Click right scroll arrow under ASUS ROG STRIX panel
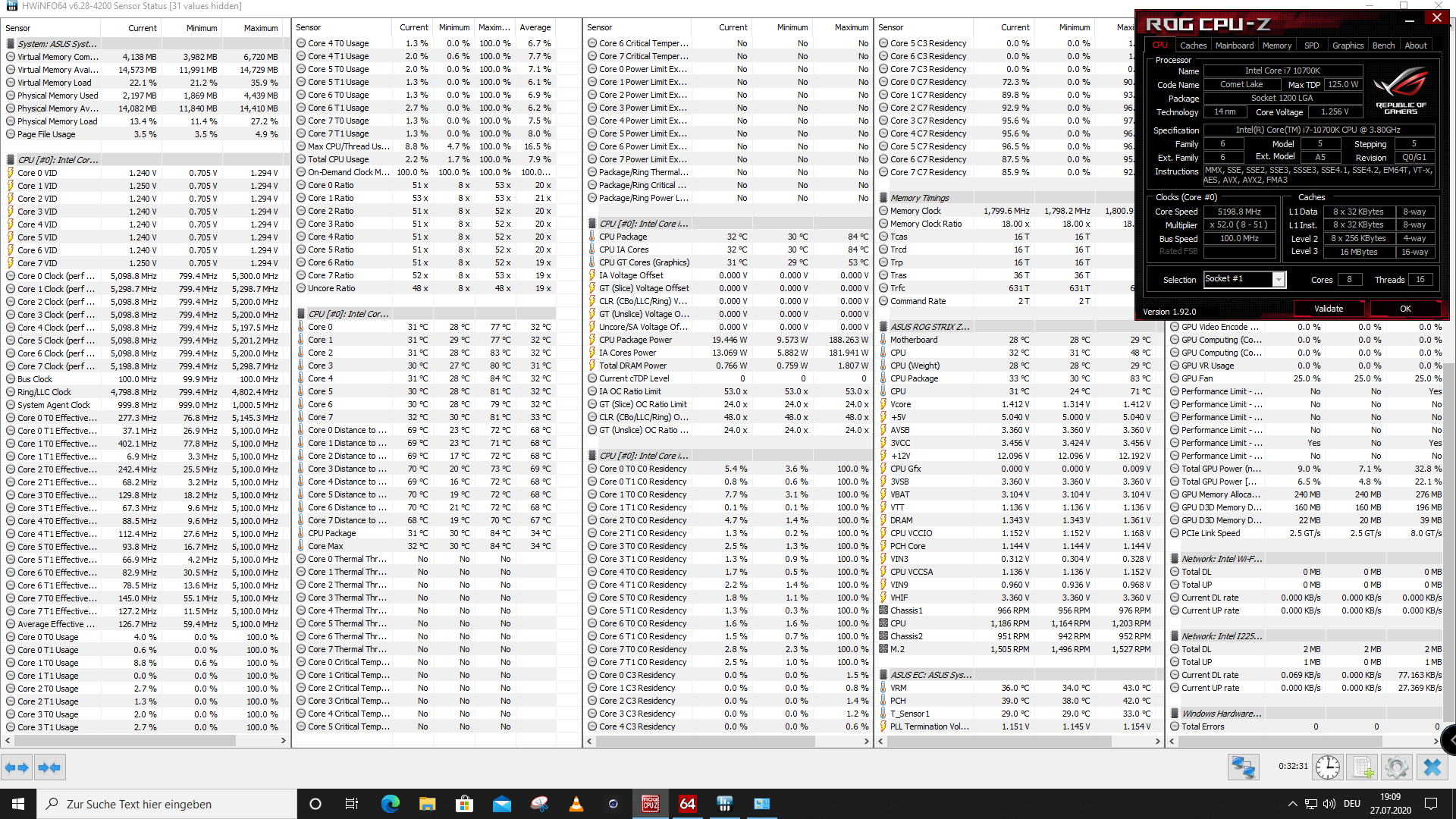Image resolution: width=1456 pixels, height=819 pixels. 1157,741
